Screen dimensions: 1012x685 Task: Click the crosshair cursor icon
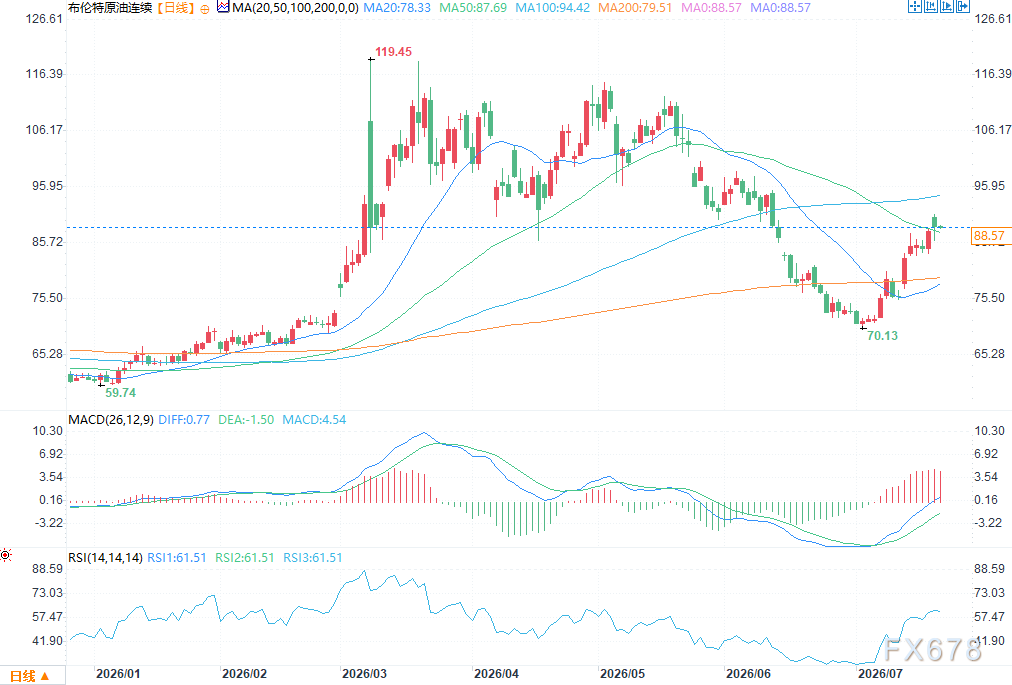click(915, 6)
